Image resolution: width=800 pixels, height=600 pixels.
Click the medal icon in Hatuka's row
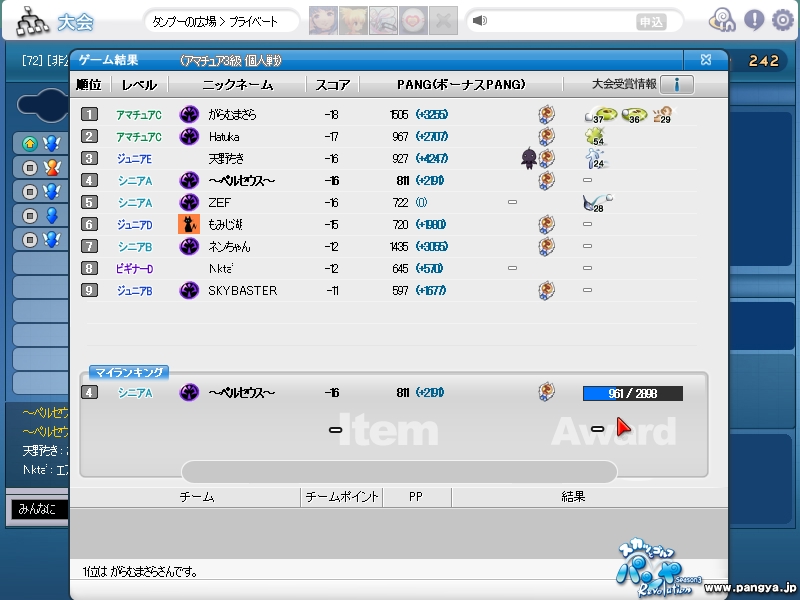(x=546, y=136)
